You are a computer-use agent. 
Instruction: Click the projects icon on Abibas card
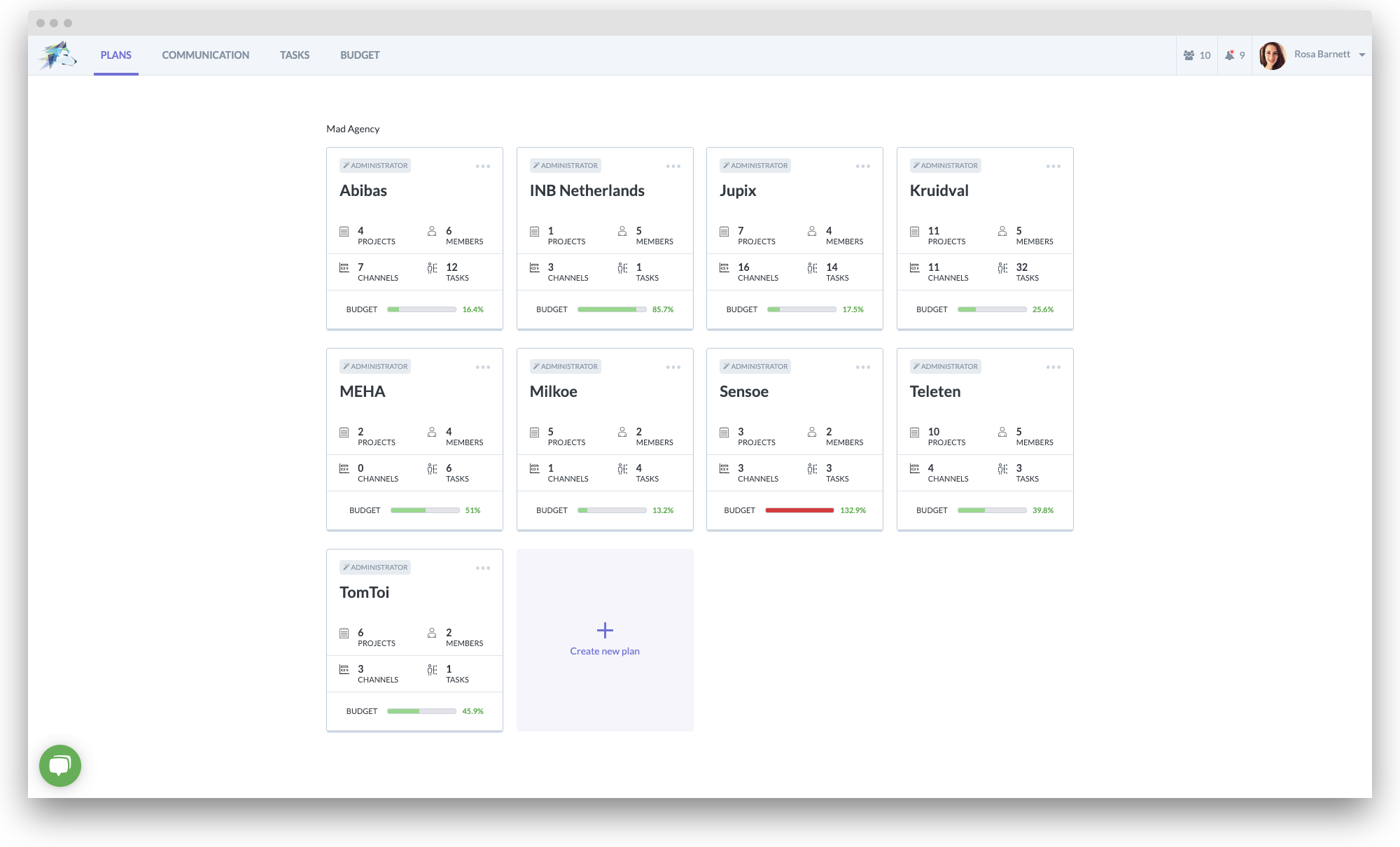[x=344, y=231]
